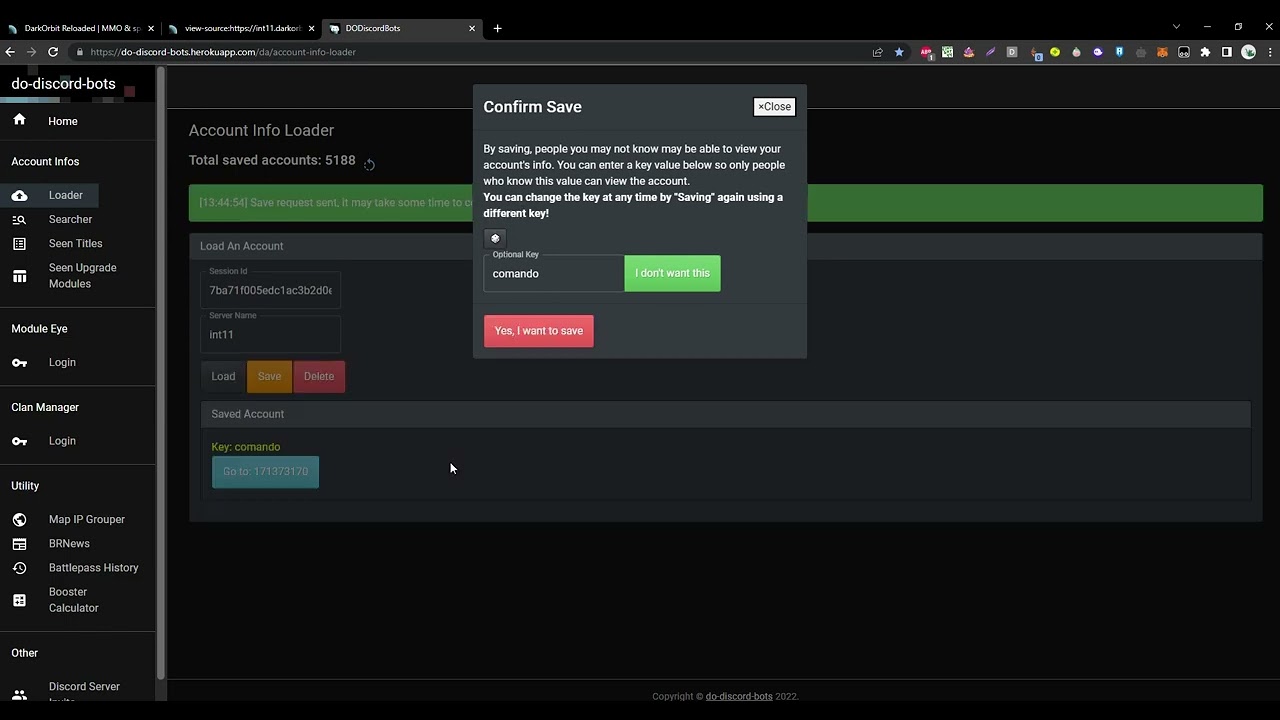Follow the do-discord-bots footer link
This screenshot has width=1280, height=720.
(x=739, y=696)
